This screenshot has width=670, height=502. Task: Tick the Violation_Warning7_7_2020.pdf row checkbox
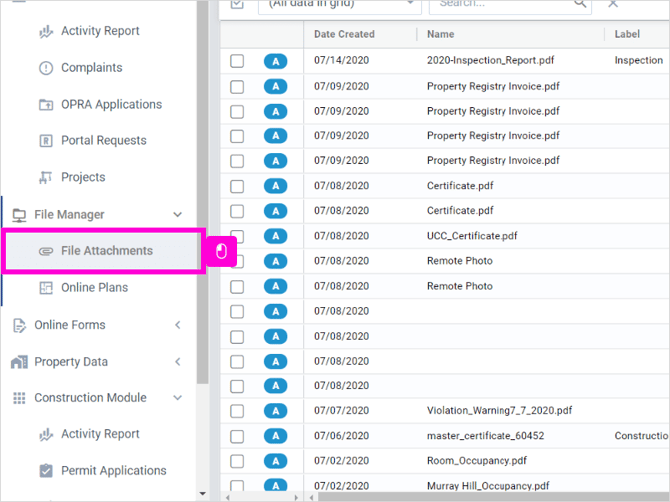237,411
